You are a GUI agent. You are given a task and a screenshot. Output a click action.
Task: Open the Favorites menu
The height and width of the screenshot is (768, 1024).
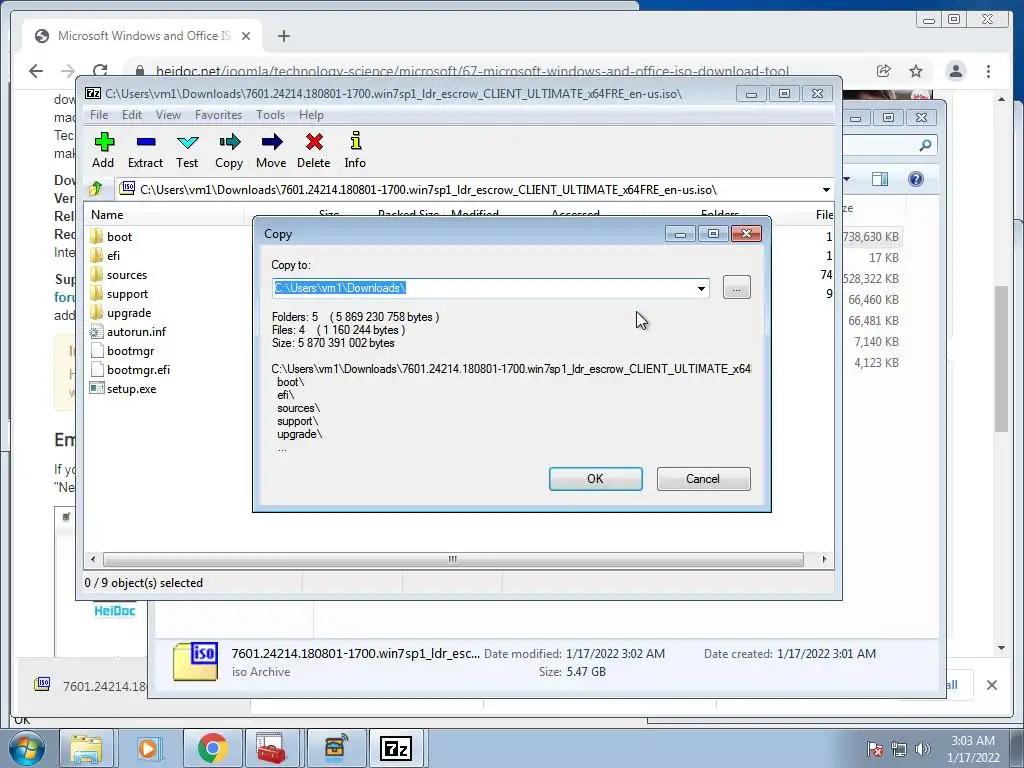tap(218, 114)
